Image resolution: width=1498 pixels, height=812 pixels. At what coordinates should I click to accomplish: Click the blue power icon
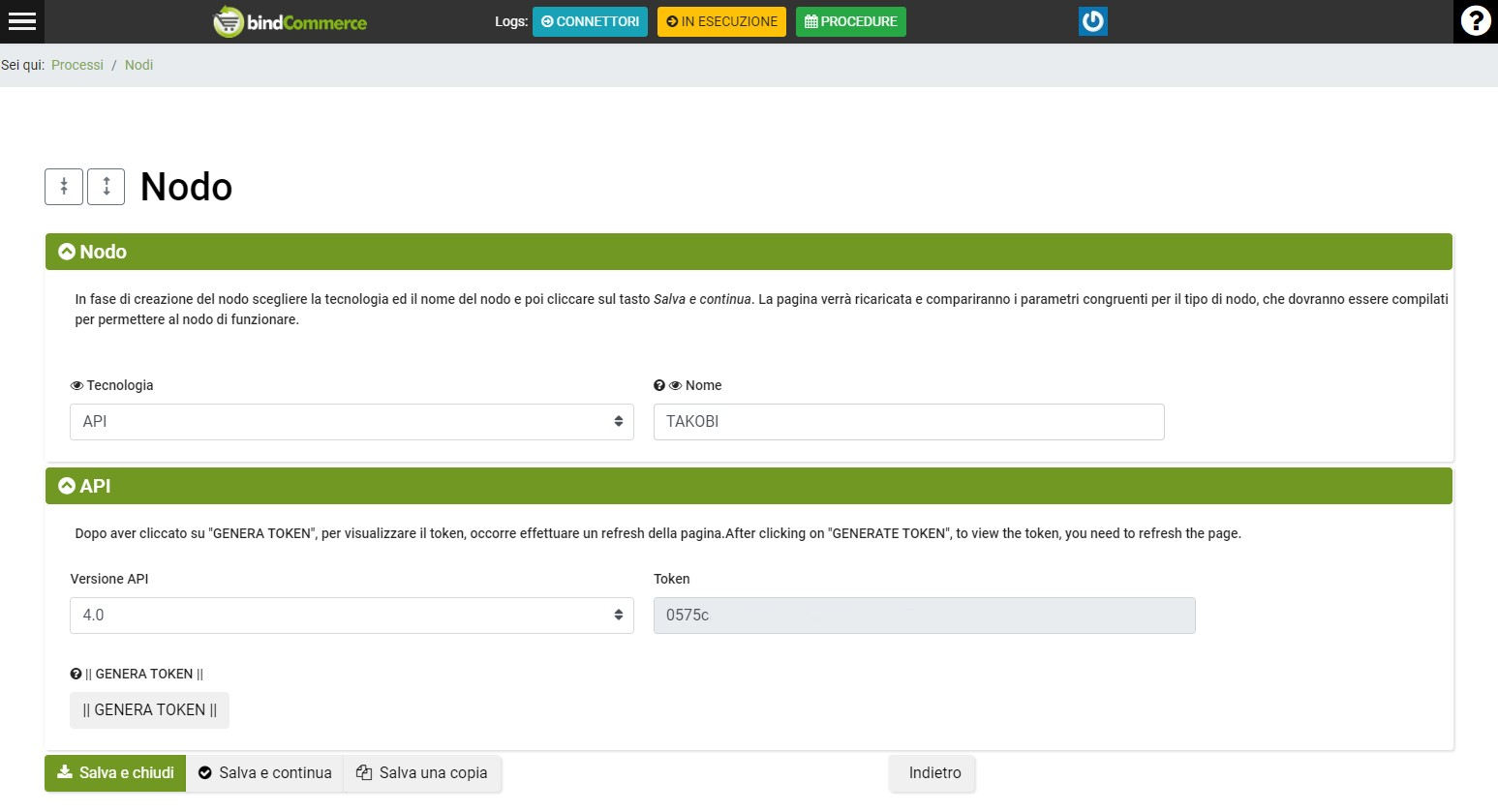point(1092,21)
